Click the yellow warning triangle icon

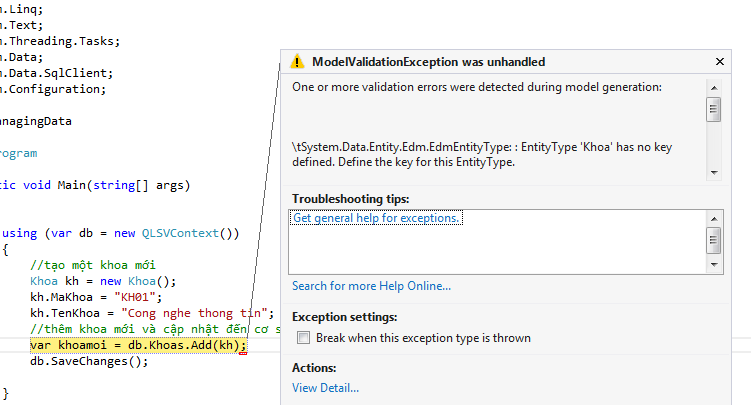pyautogui.click(x=297, y=62)
